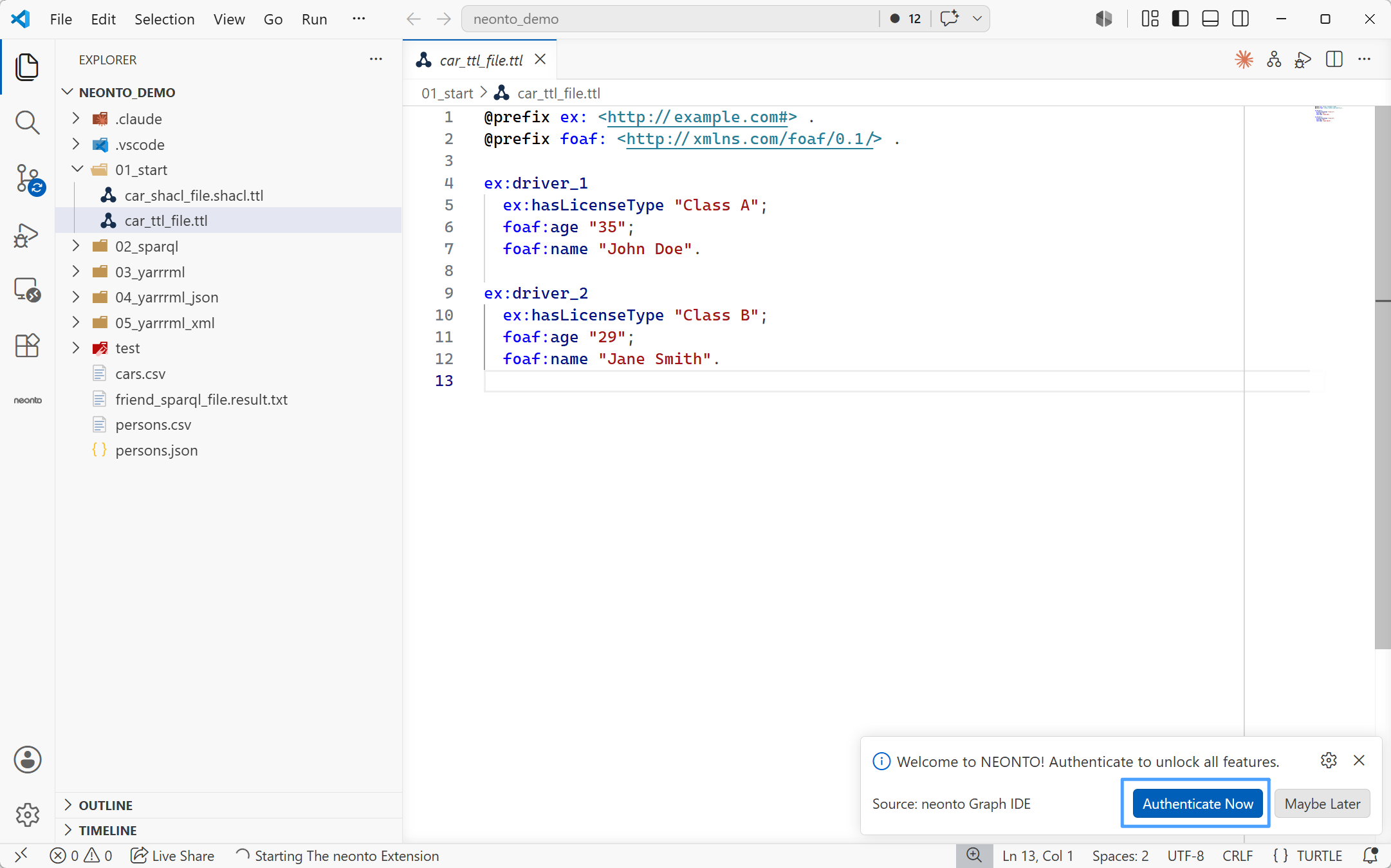Open the Search view in activity bar
This screenshot has width=1391, height=868.
(27, 122)
